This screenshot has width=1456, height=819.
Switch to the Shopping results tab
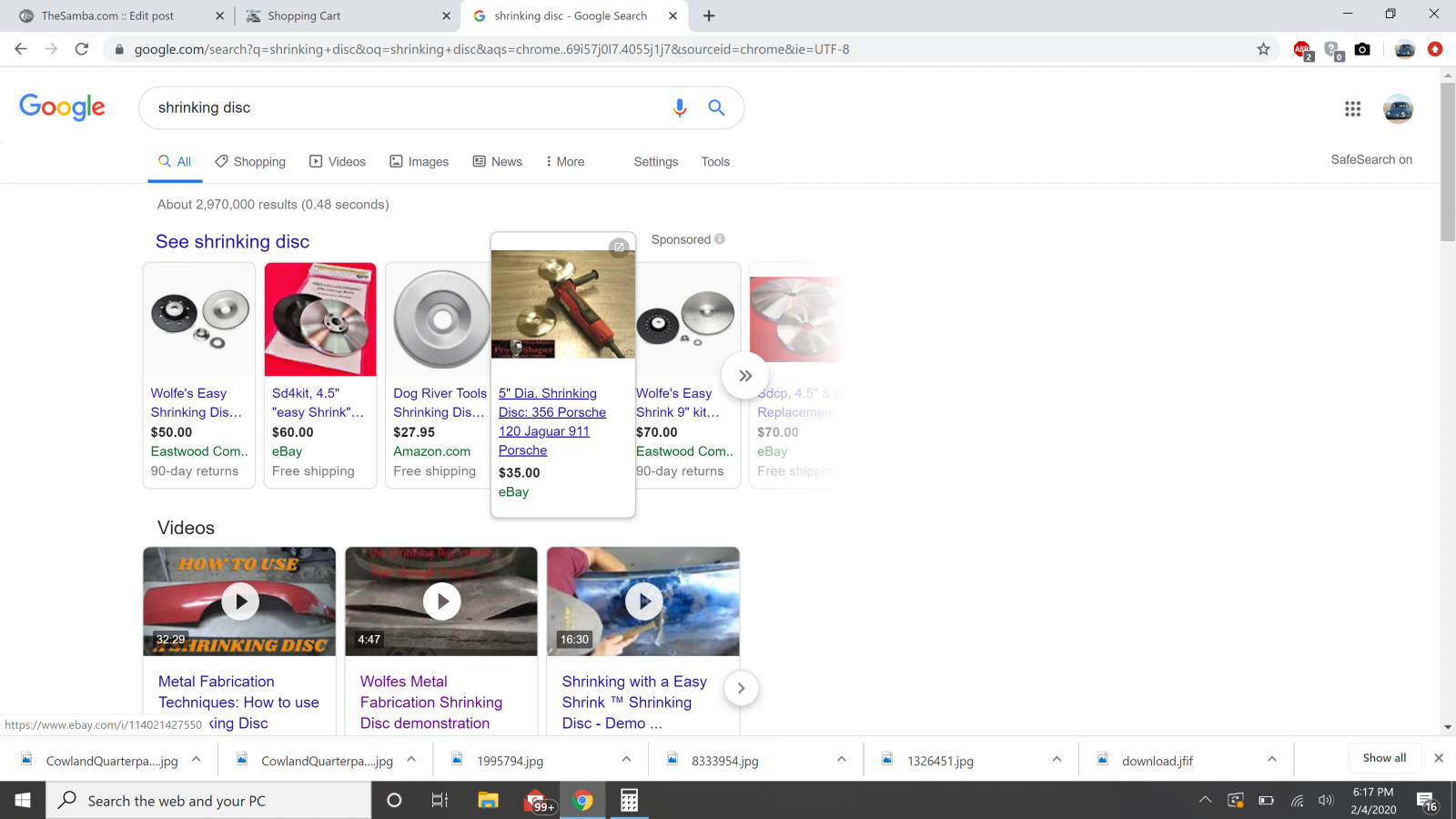coord(250,162)
